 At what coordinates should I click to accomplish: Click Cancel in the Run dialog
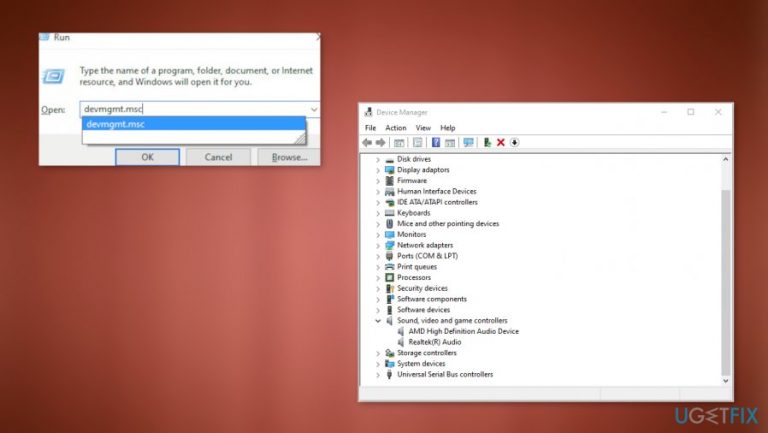coord(218,157)
